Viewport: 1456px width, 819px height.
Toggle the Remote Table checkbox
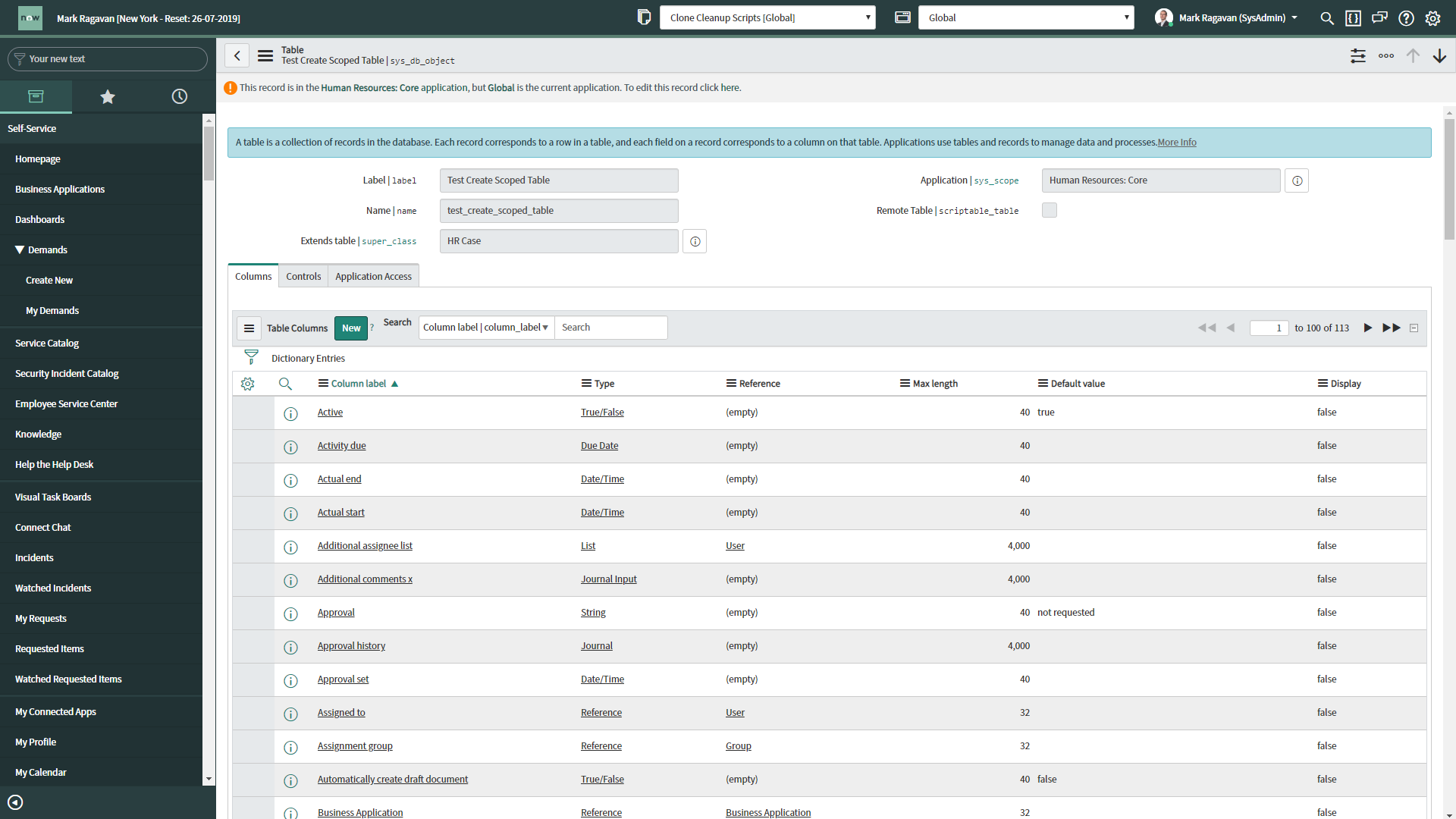click(x=1050, y=210)
